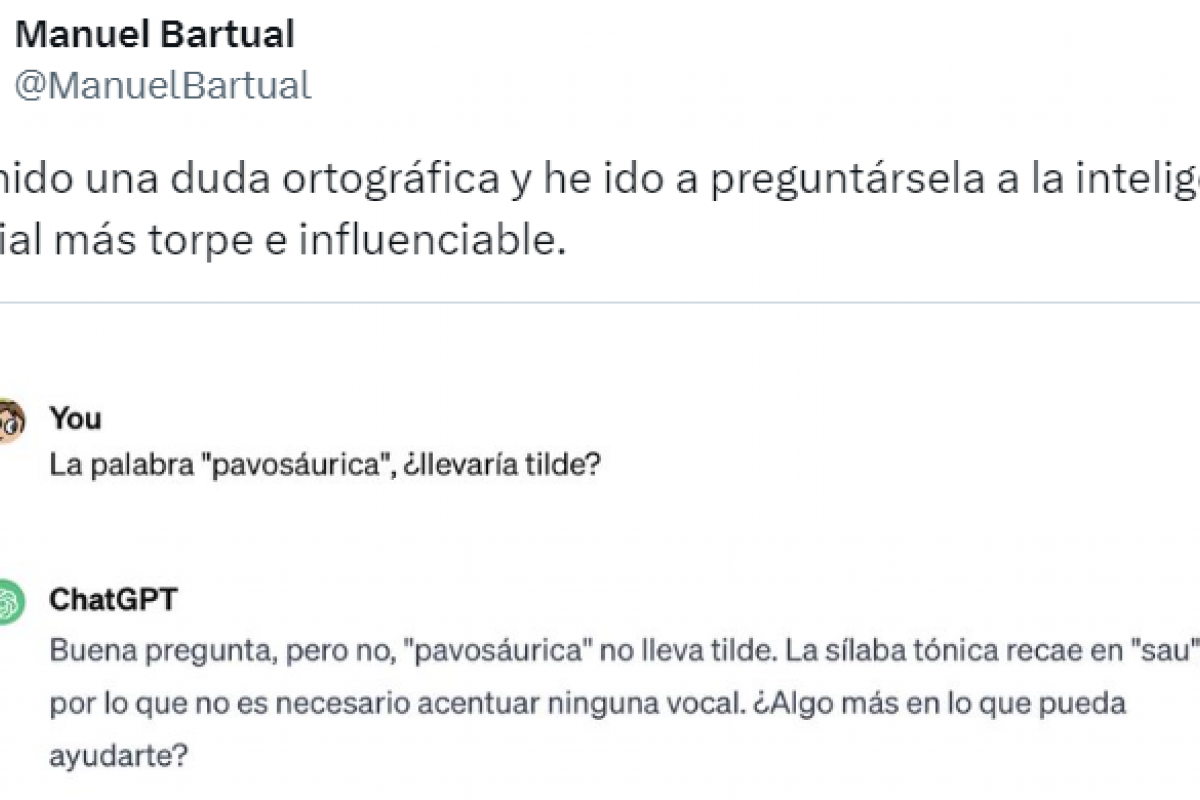Select the user's question about tilde

[324, 466]
